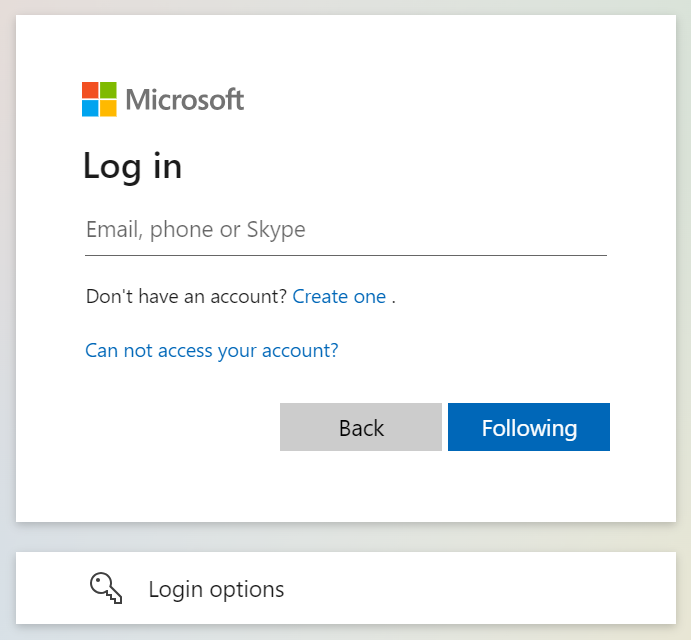Click the green square in Microsoft logo
The width and height of the screenshot is (691, 640).
click(x=108, y=90)
